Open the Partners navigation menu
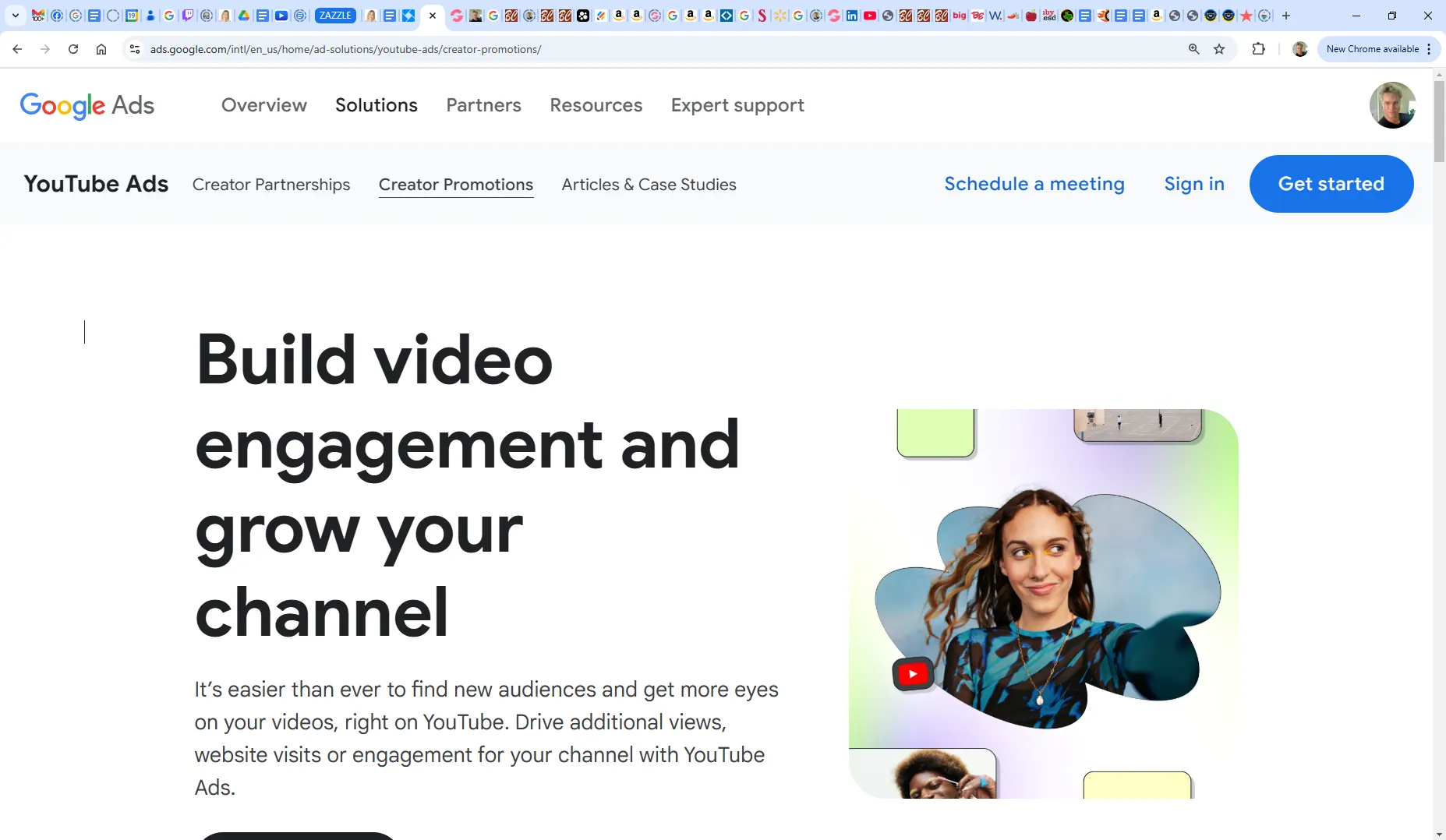 [x=483, y=105]
